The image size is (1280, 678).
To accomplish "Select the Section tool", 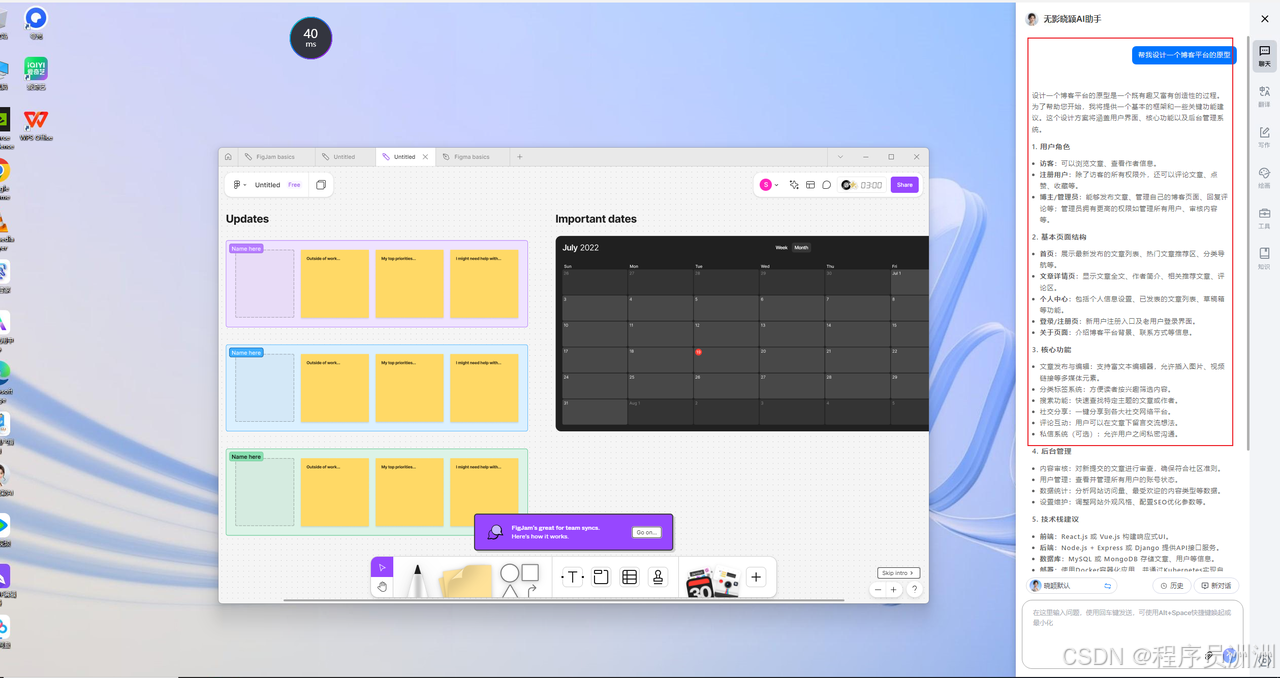I will point(601,577).
